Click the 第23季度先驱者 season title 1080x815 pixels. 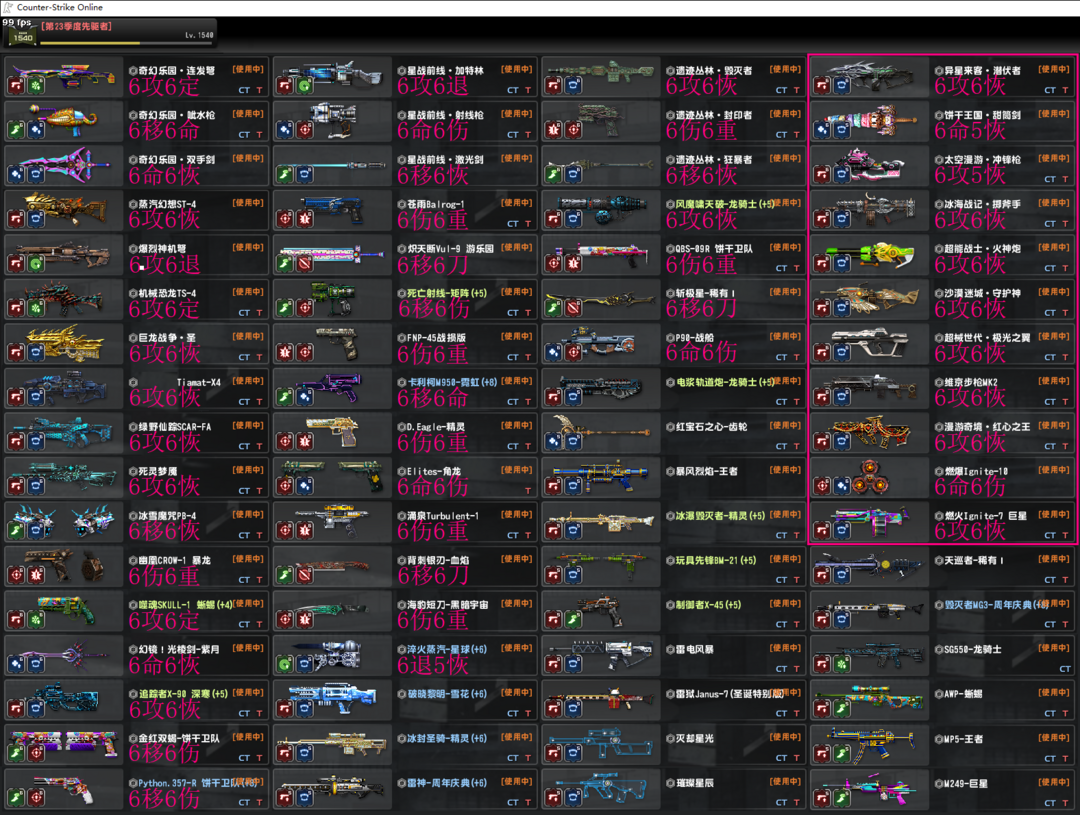76,26
